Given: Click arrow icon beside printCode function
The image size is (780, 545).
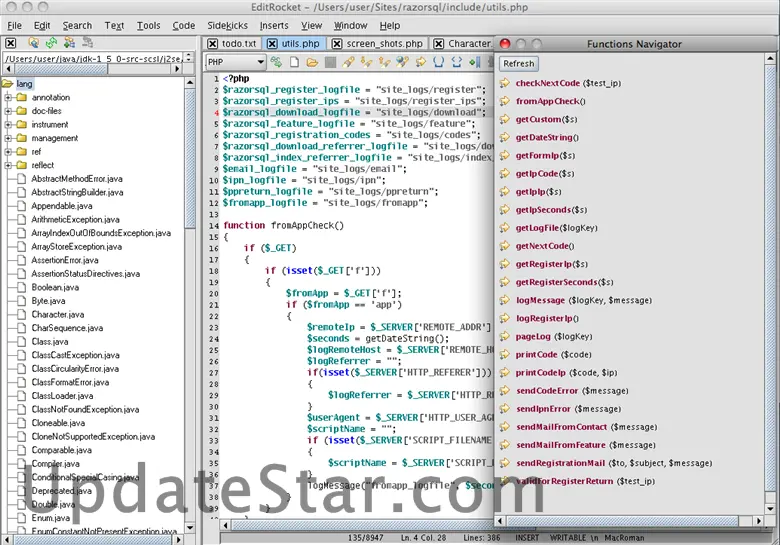Looking at the screenshot, I should coord(505,355).
